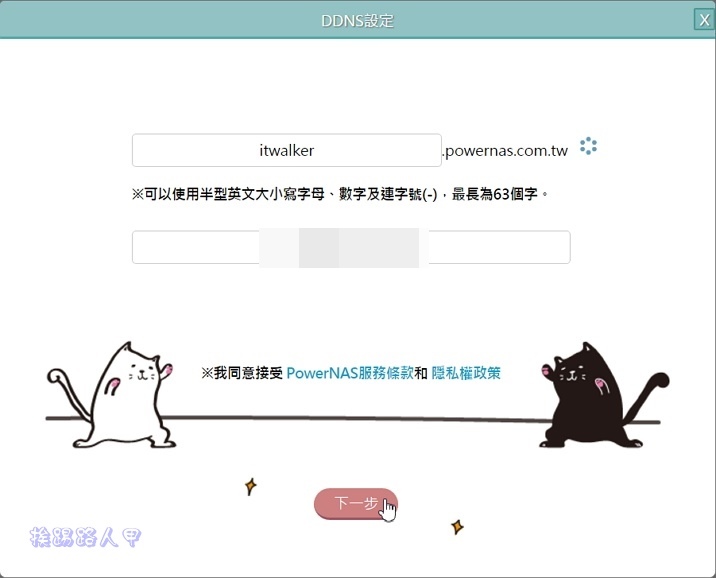Click the DDNS設定 title text
Viewport: 716px width, 578px height.
click(358, 21)
